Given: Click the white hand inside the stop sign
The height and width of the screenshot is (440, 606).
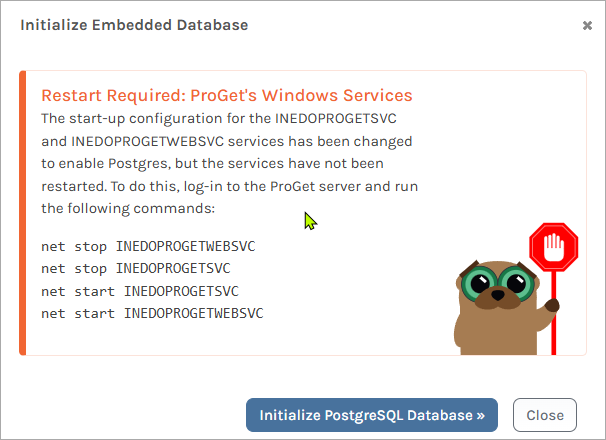Looking at the screenshot, I should tap(554, 245).
